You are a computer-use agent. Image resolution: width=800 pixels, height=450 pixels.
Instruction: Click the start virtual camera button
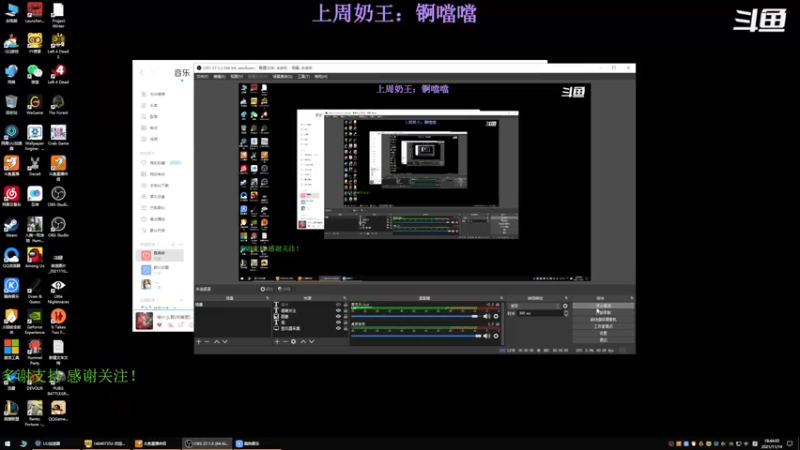coord(604,319)
